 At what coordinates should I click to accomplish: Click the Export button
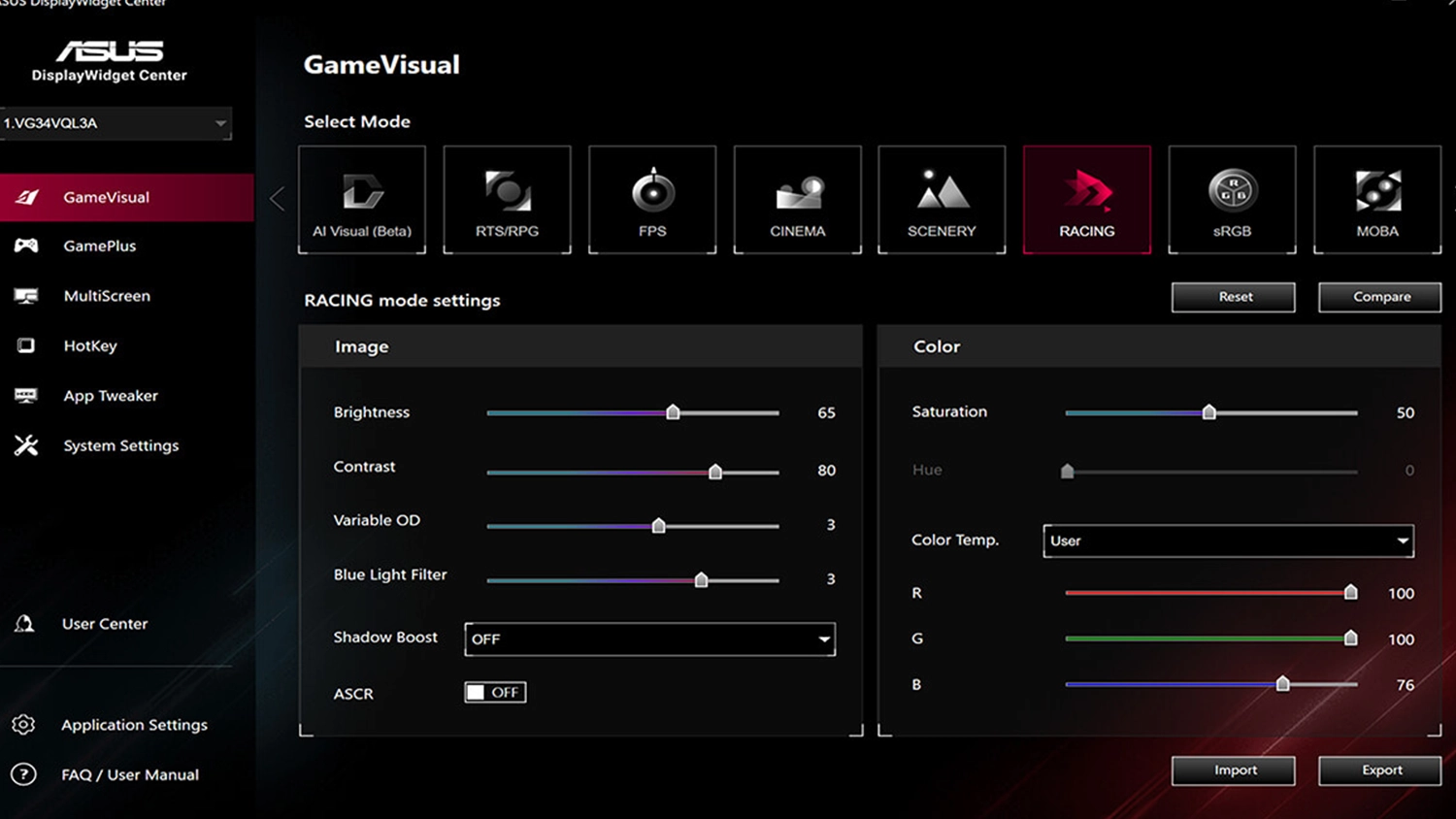(1379, 770)
